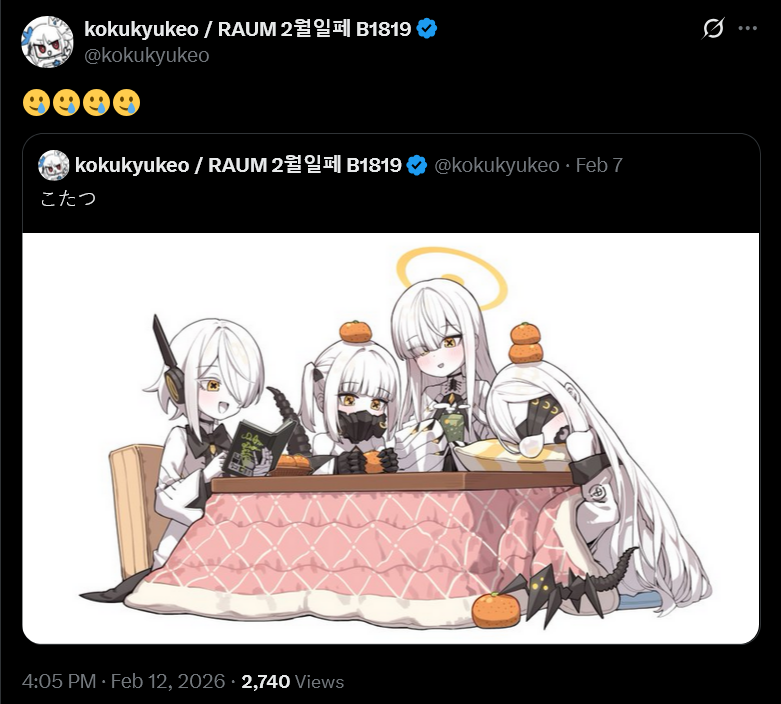Viewport: 781px width, 704px height.
Task: Open the three-dot more options menu
Action: point(747,28)
